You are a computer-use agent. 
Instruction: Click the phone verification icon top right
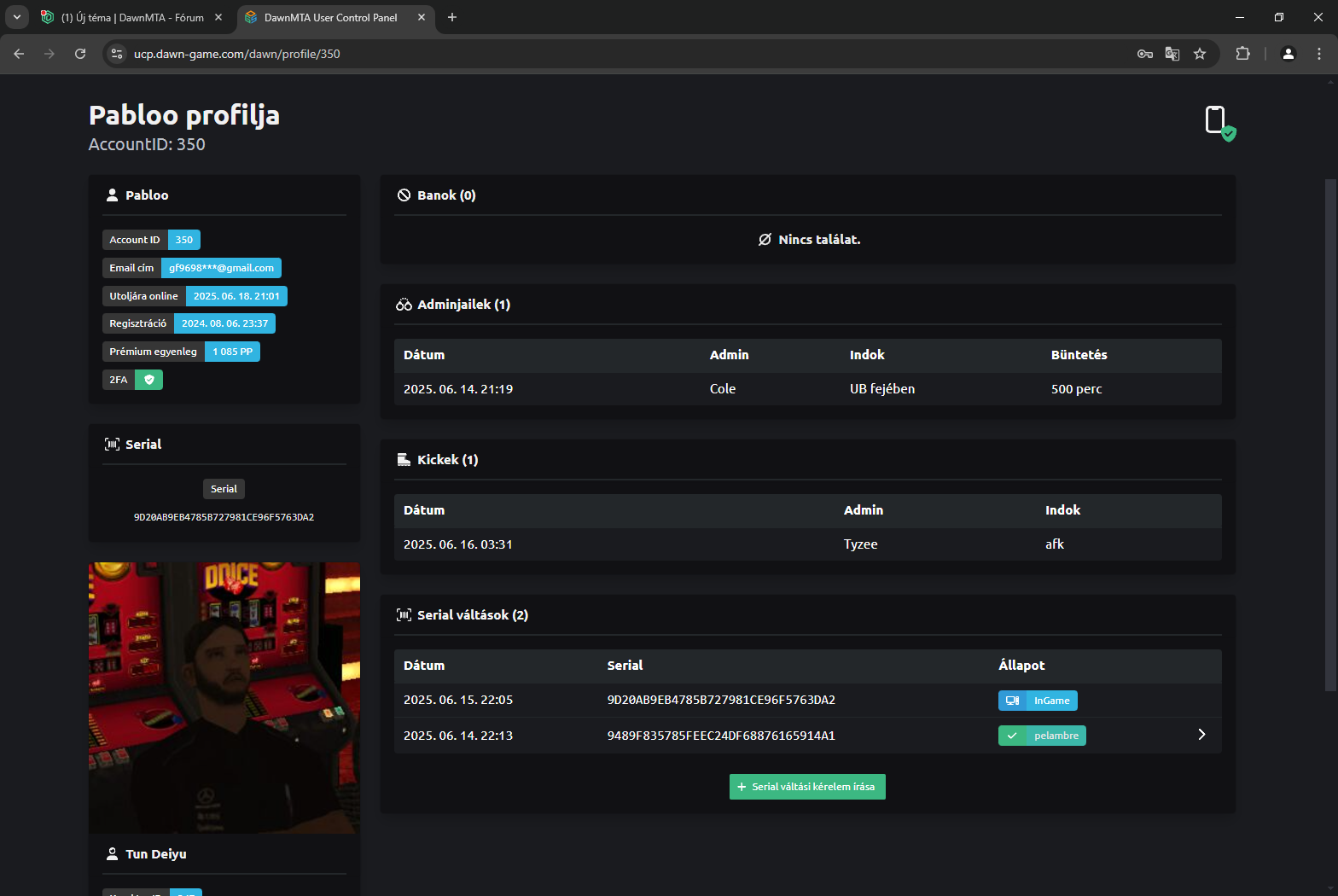coord(1218,122)
